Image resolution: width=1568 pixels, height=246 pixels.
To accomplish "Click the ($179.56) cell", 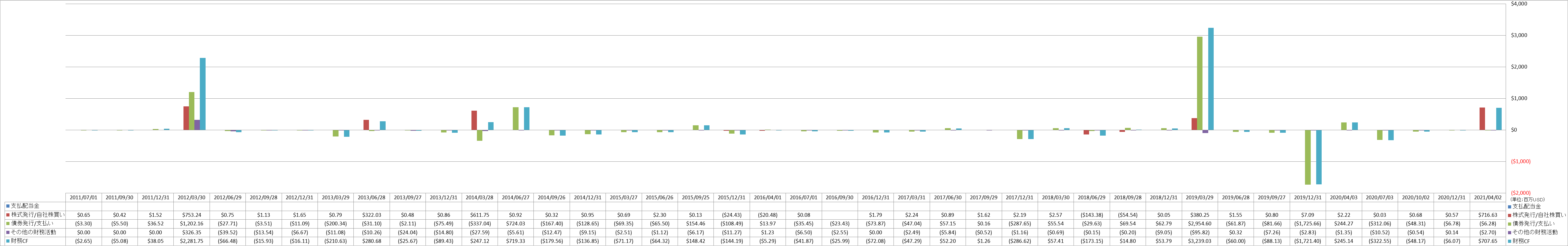I will click(x=552, y=241).
